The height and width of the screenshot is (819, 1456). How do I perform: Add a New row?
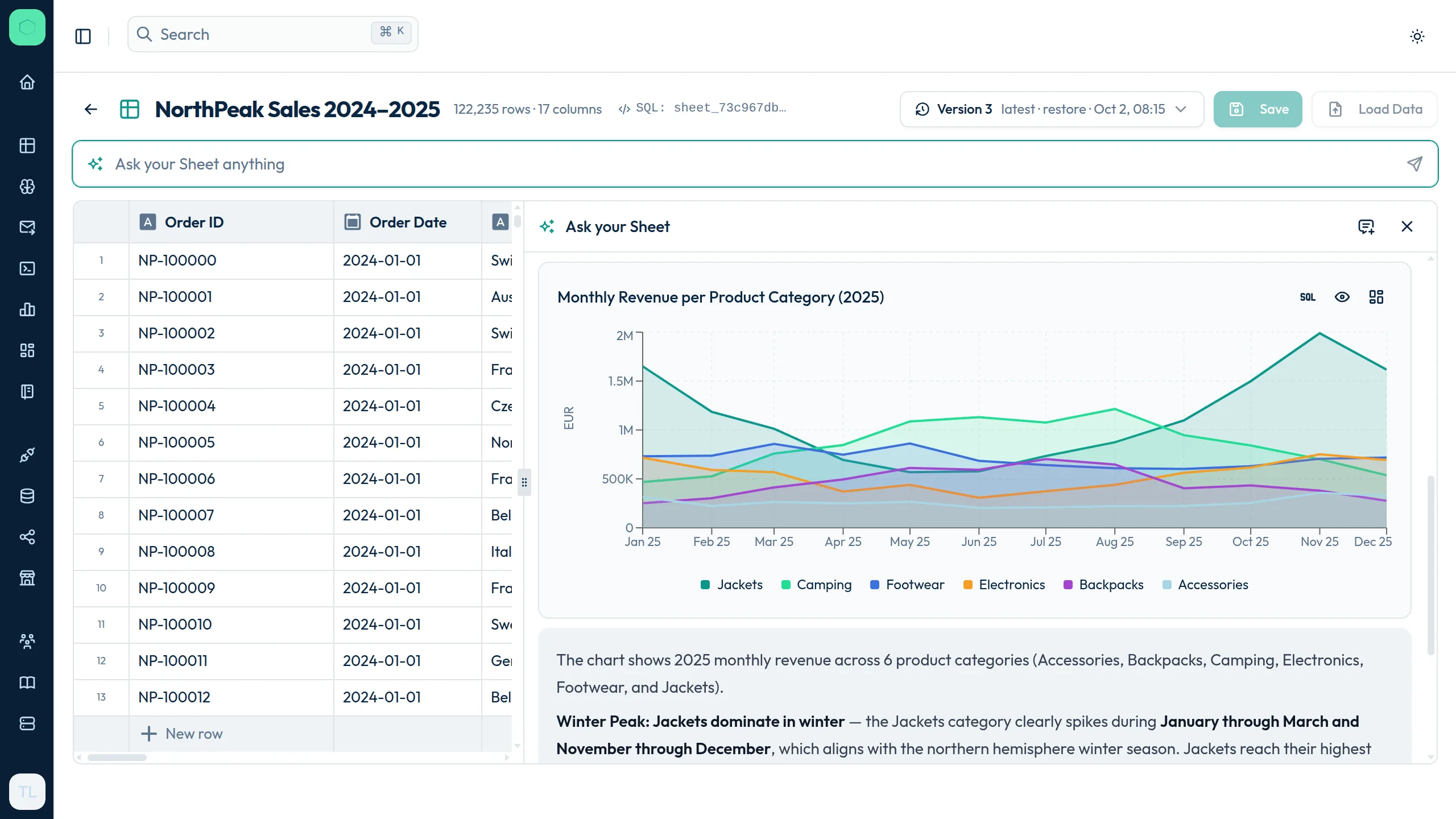point(182,734)
